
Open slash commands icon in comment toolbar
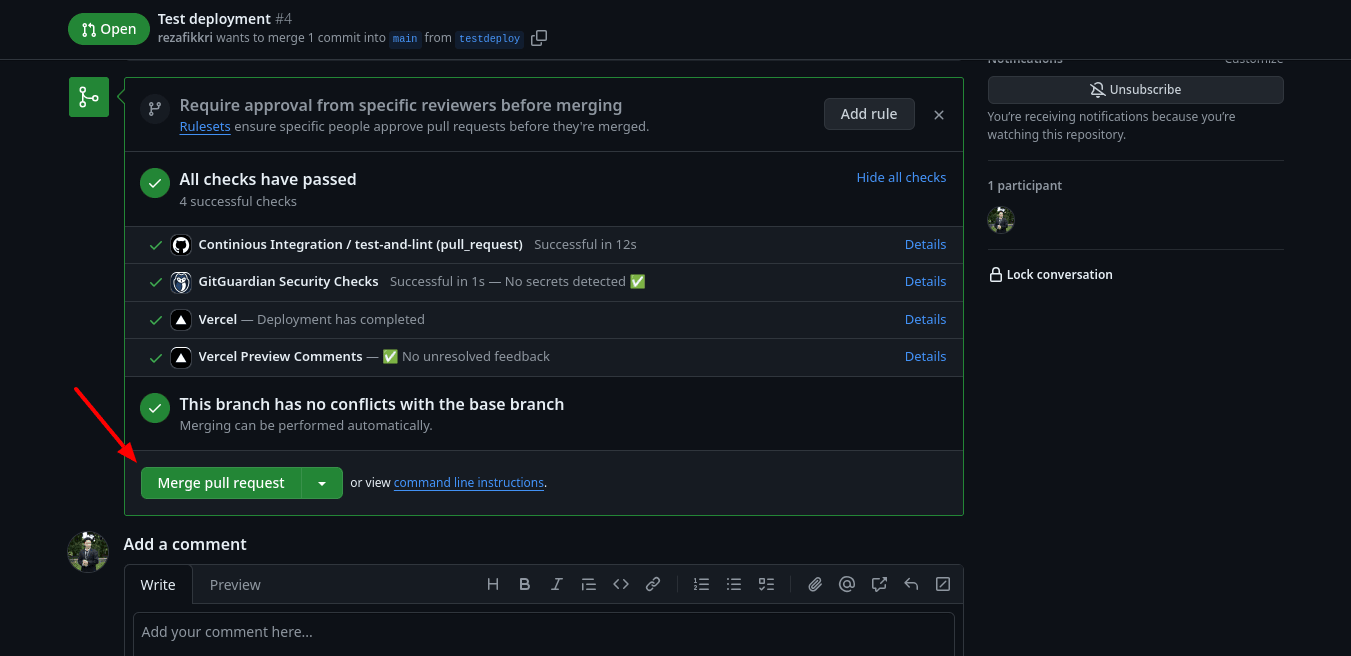tap(943, 584)
